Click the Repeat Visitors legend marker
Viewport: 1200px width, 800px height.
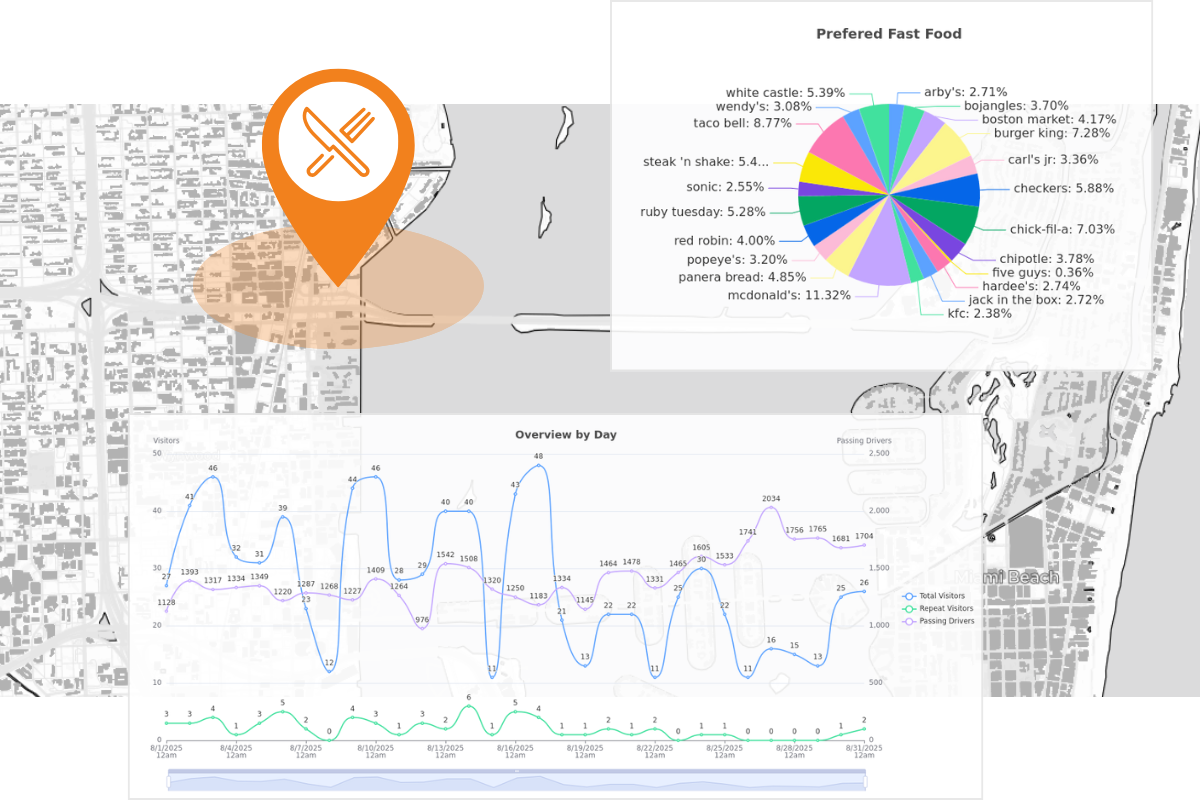(910, 609)
